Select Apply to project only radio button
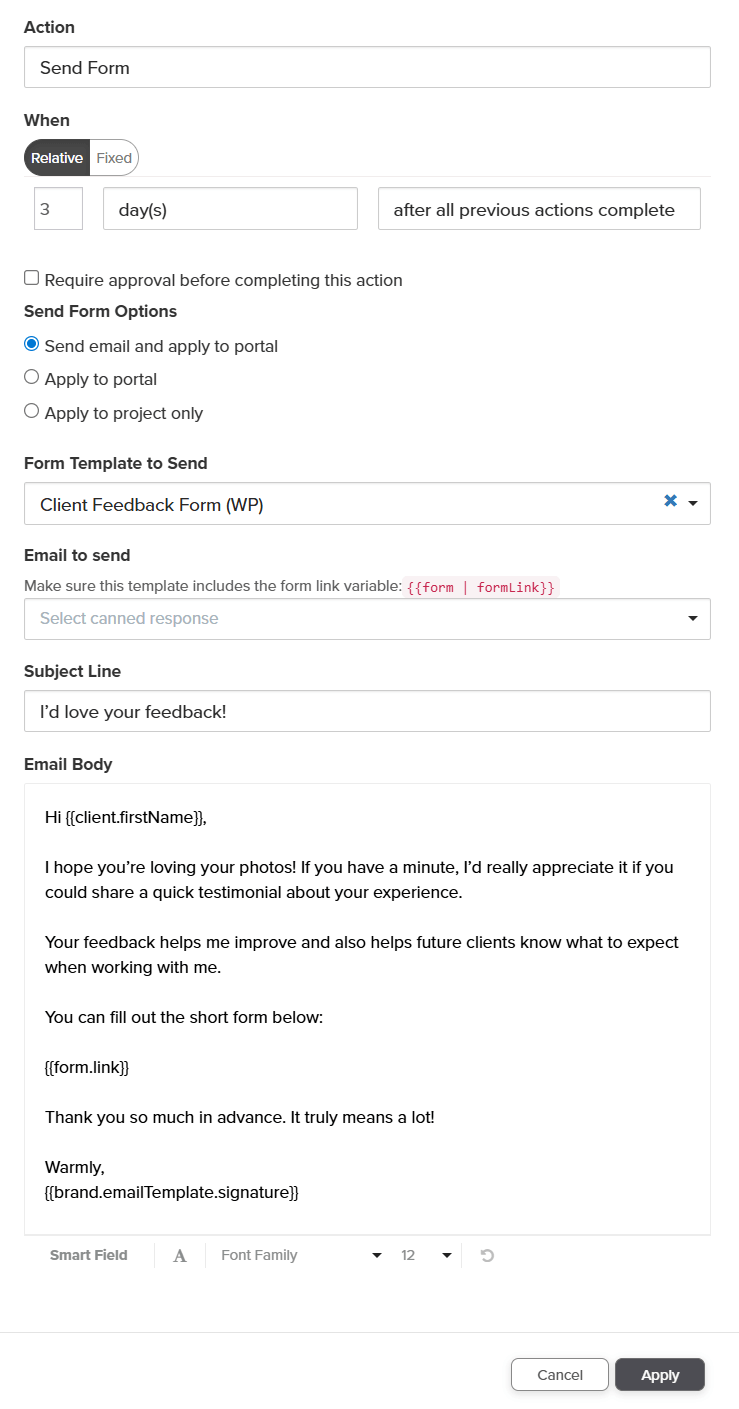This screenshot has height=1409, width=739. (x=32, y=411)
